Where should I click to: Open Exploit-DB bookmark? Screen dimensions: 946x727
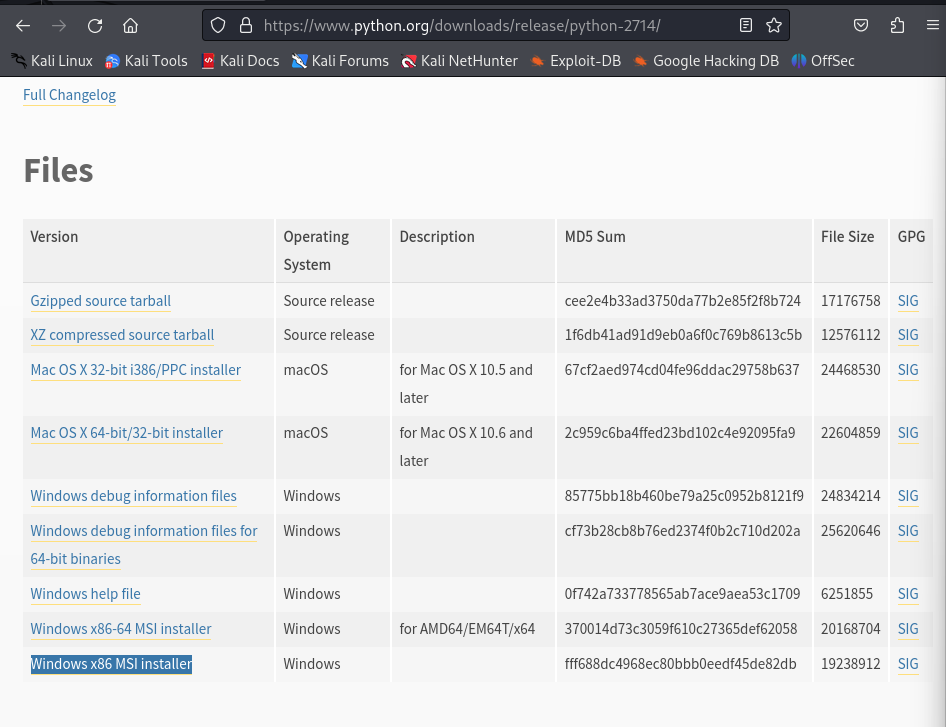coord(575,61)
